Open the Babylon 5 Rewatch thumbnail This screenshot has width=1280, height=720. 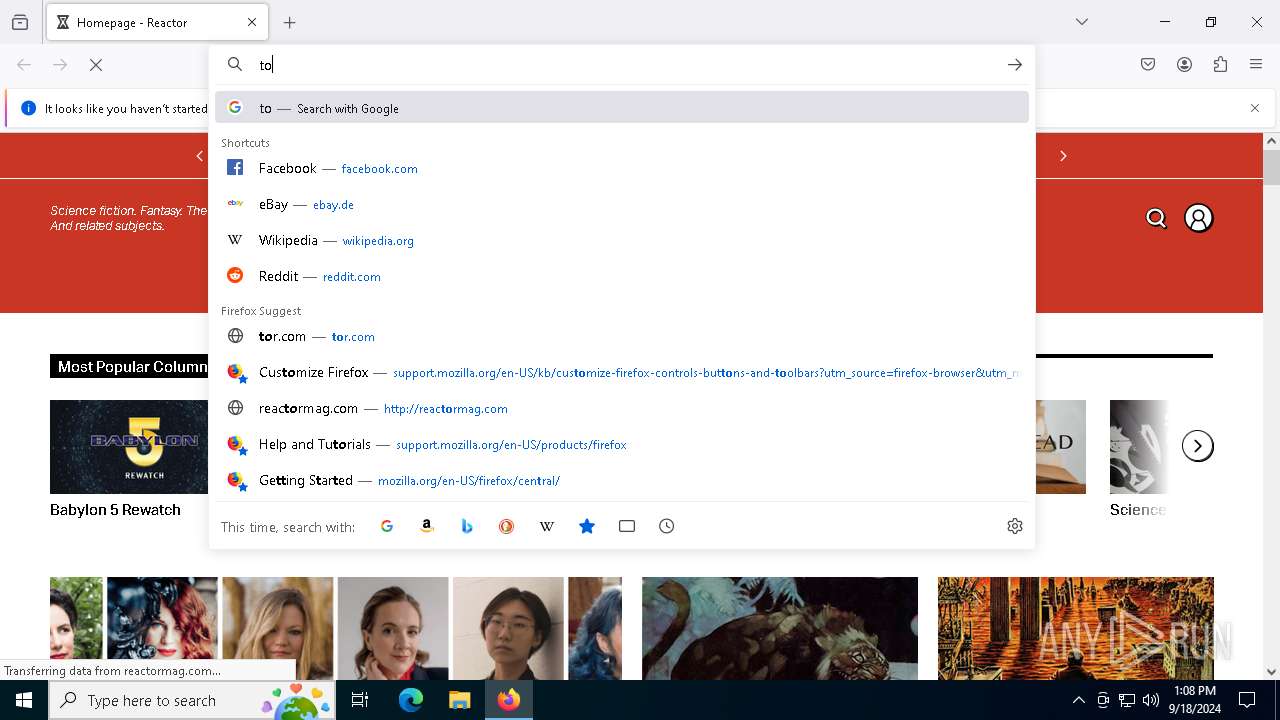point(129,447)
